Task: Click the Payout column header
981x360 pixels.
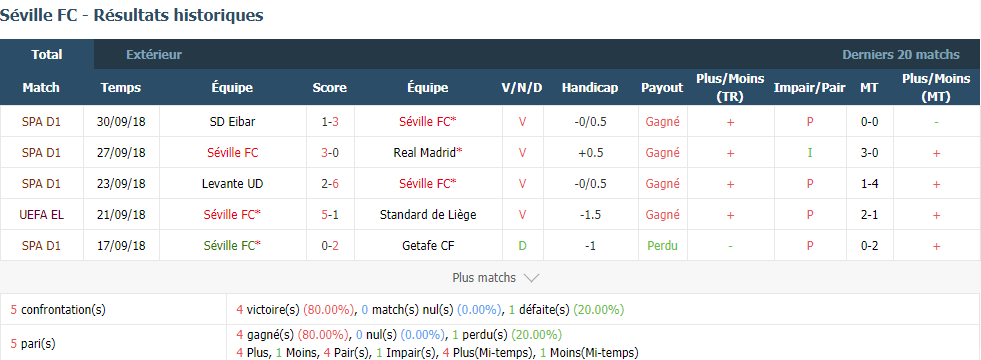Action: 662,88
